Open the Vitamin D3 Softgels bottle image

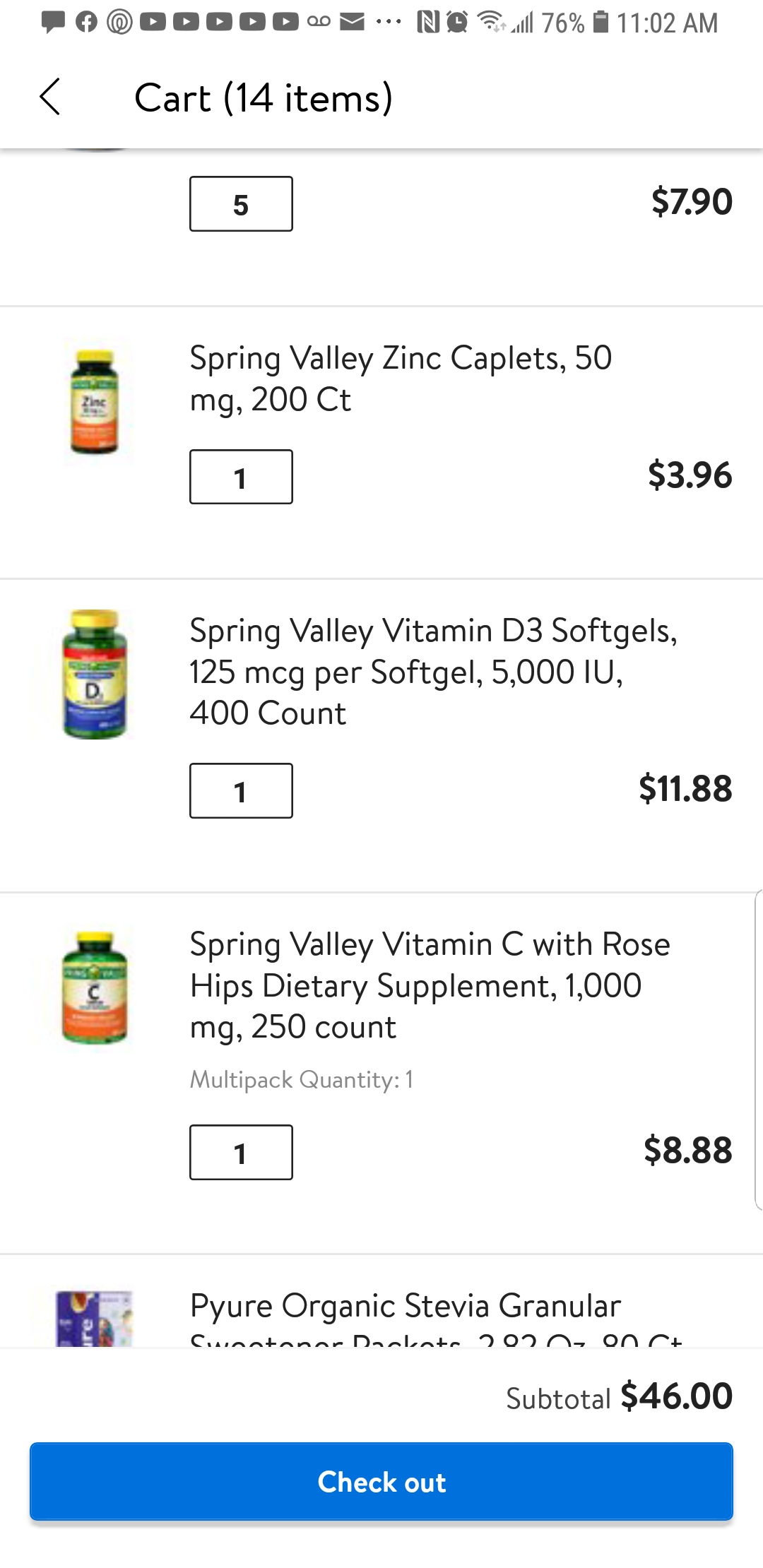point(95,675)
